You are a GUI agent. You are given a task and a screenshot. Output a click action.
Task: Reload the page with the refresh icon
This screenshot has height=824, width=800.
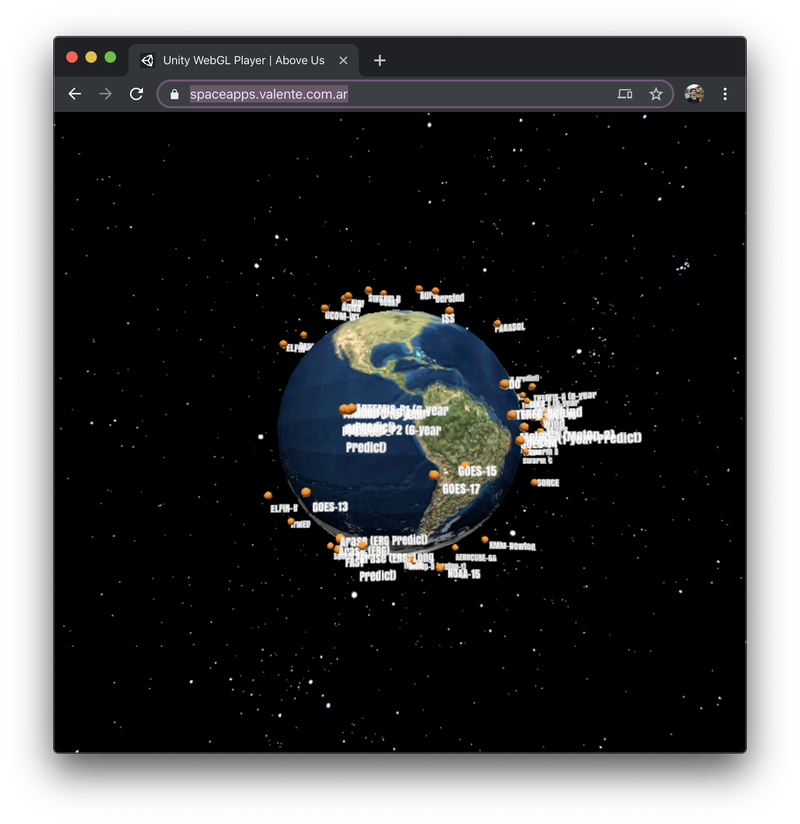pyautogui.click(x=136, y=94)
